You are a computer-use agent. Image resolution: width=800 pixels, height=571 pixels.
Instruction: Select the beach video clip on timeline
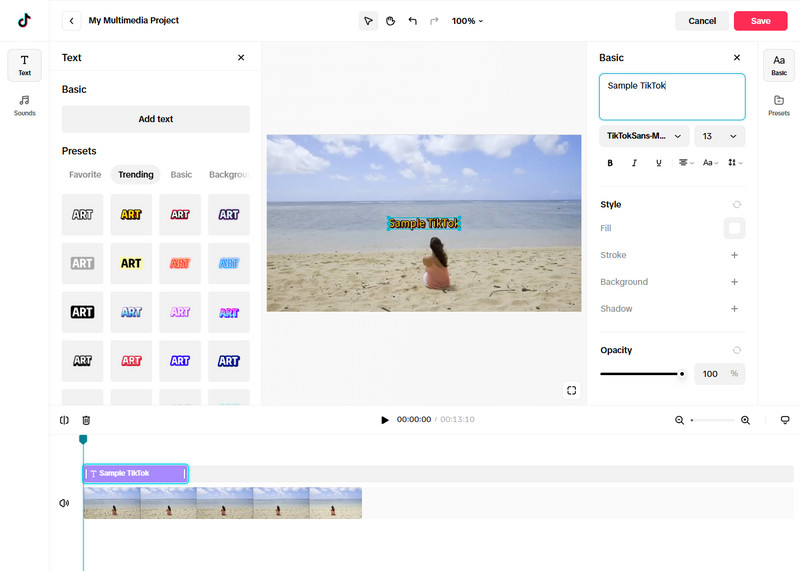tap(222, 503)
